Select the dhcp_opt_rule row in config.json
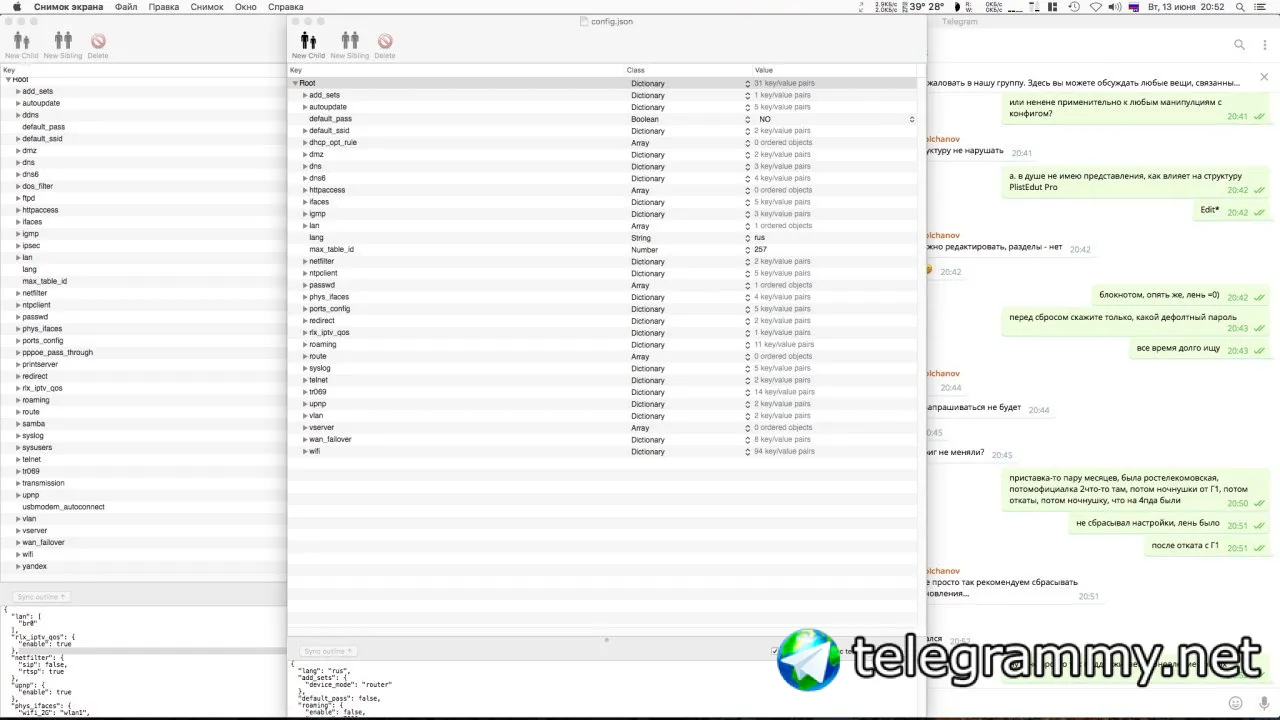The height and width of the screenshot is (720, 1280). click(x=602, y=143)
